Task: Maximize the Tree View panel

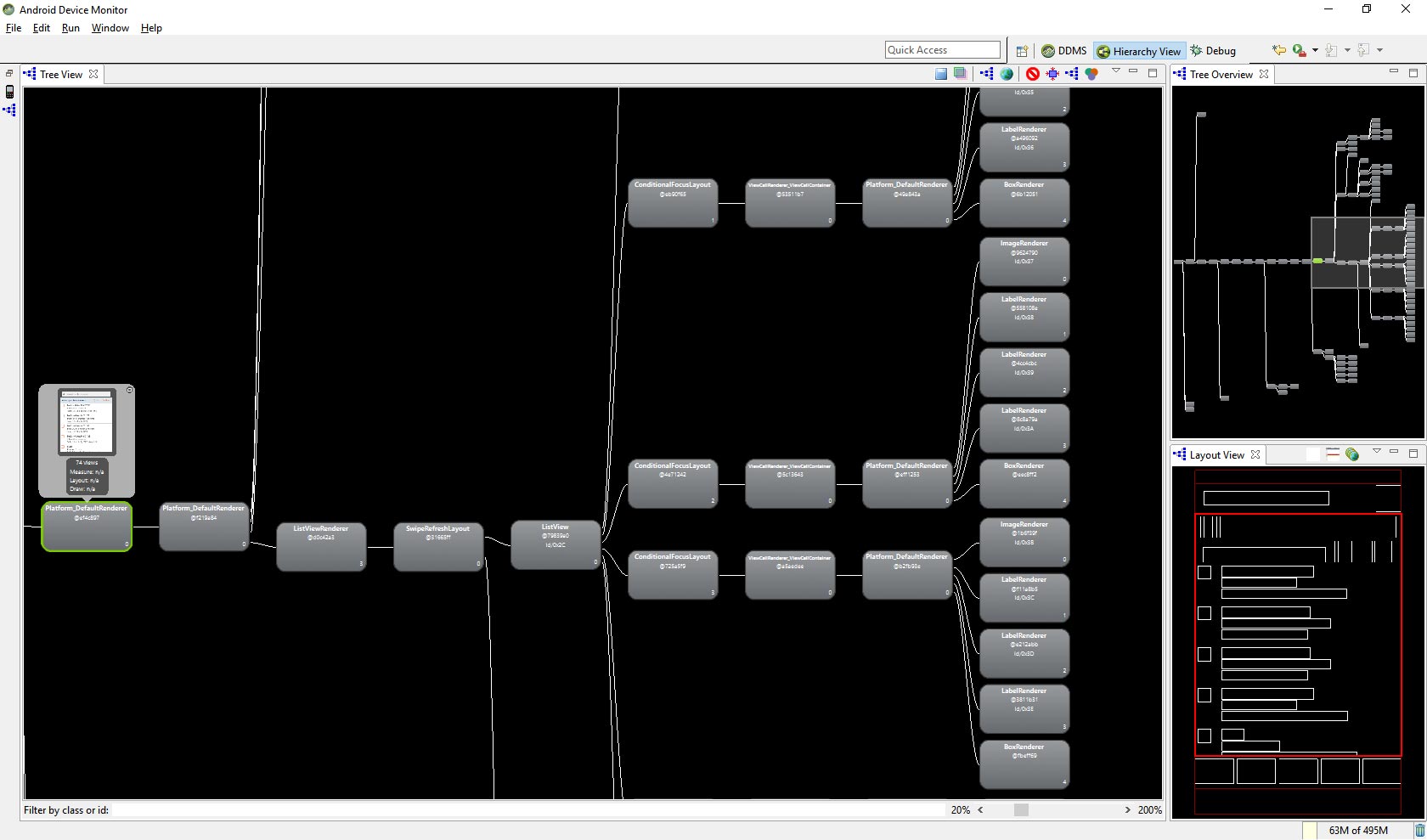Action: [1153, 73]
